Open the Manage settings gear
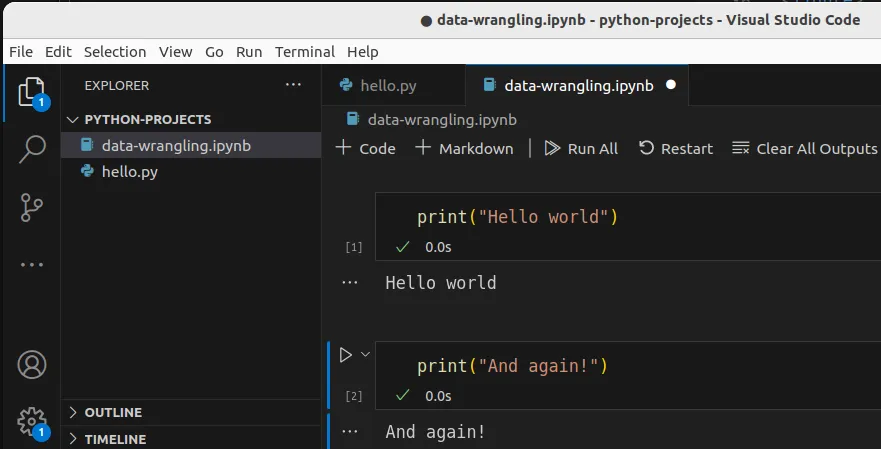Image resolution: width=881 pixels, height=449 pixels. click(x=32, y=420)
